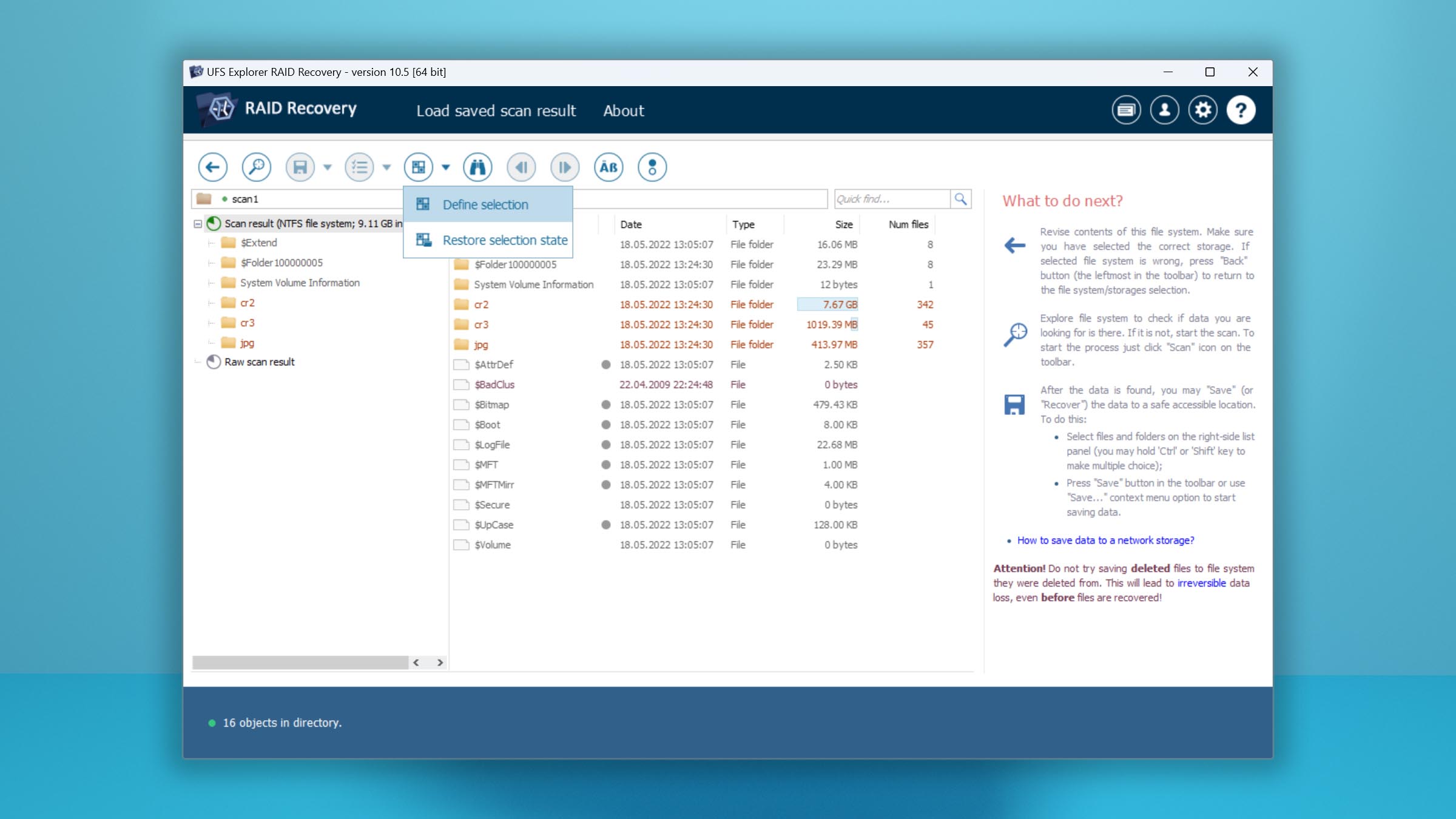Image resolution: width=1456 pixels, height=819 pixels.
Task: Click the jpg folder icon in file list
Action: pos(462,345)
